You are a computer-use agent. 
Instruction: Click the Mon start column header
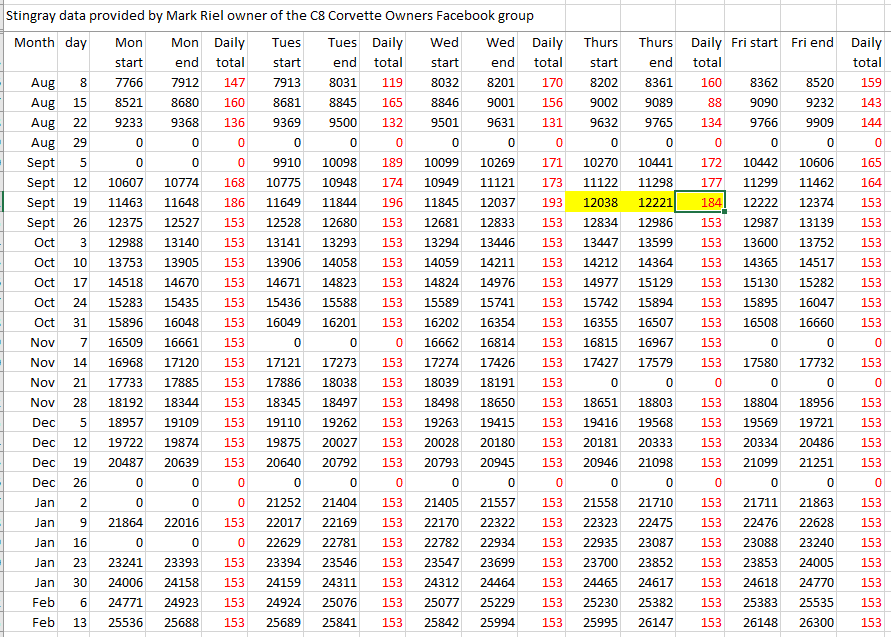(128, 52)
